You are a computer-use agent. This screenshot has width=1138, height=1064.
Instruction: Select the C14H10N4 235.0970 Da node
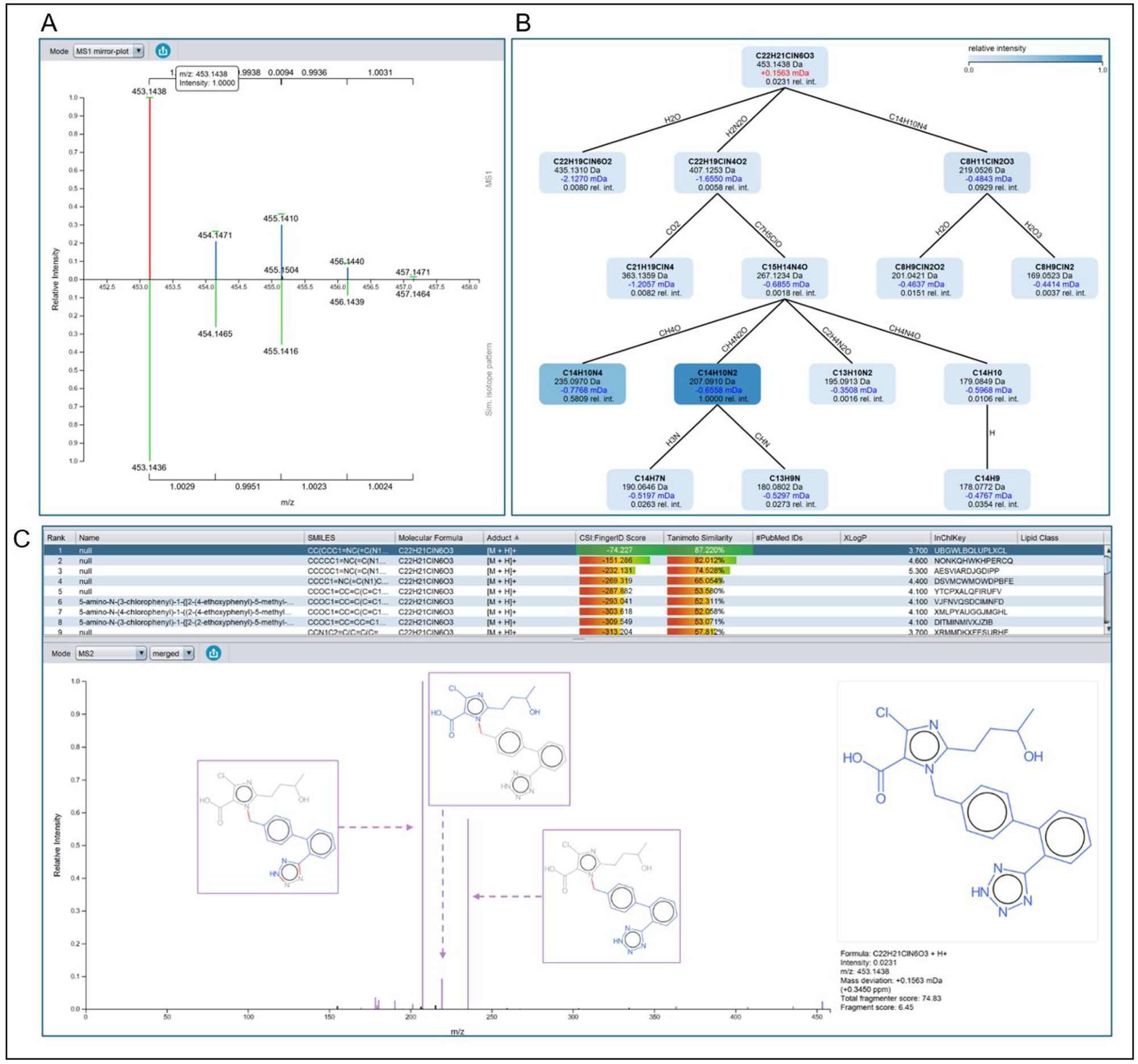click(x=582, y=384)
